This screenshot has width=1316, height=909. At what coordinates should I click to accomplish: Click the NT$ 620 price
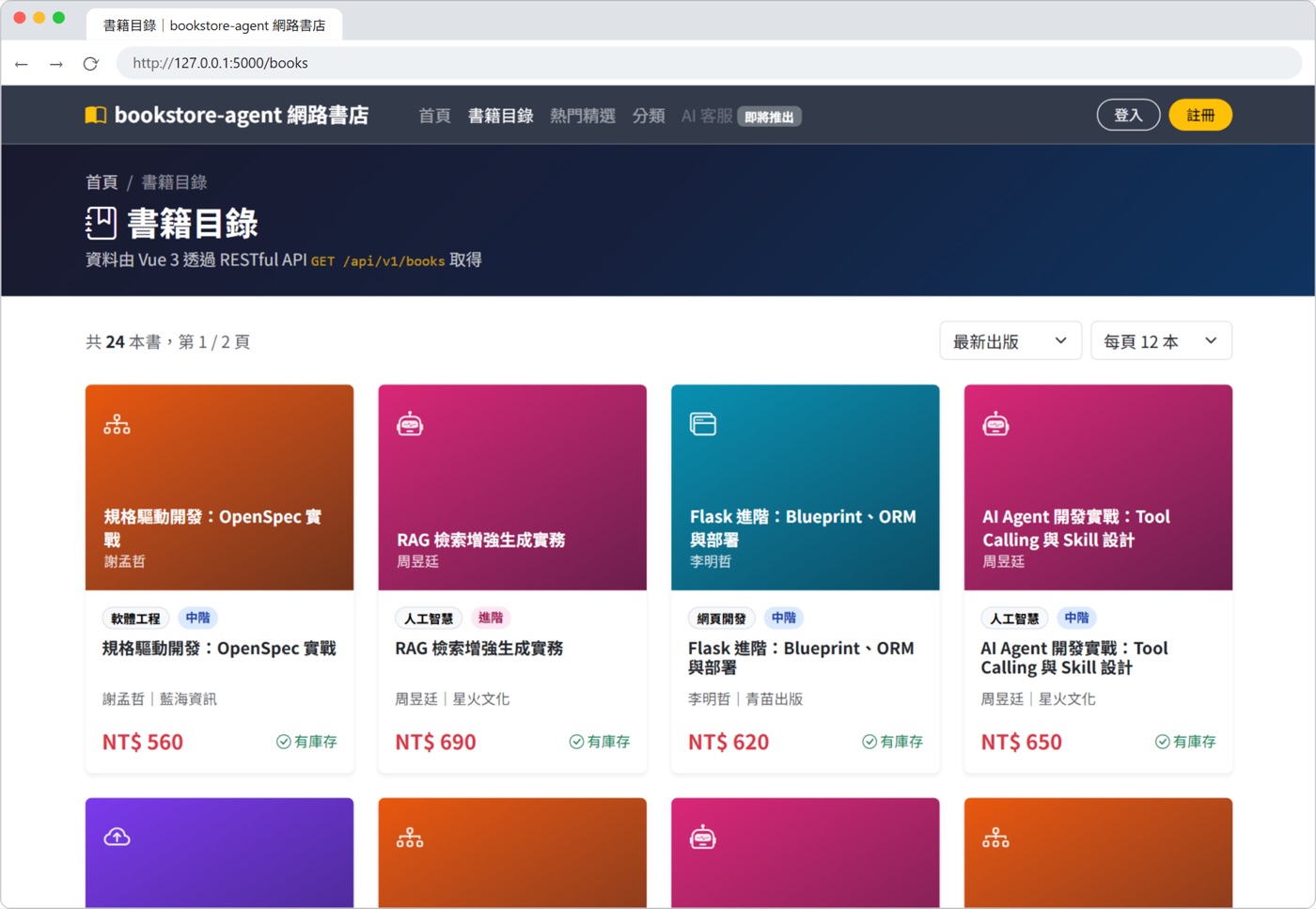pos(728,742)
